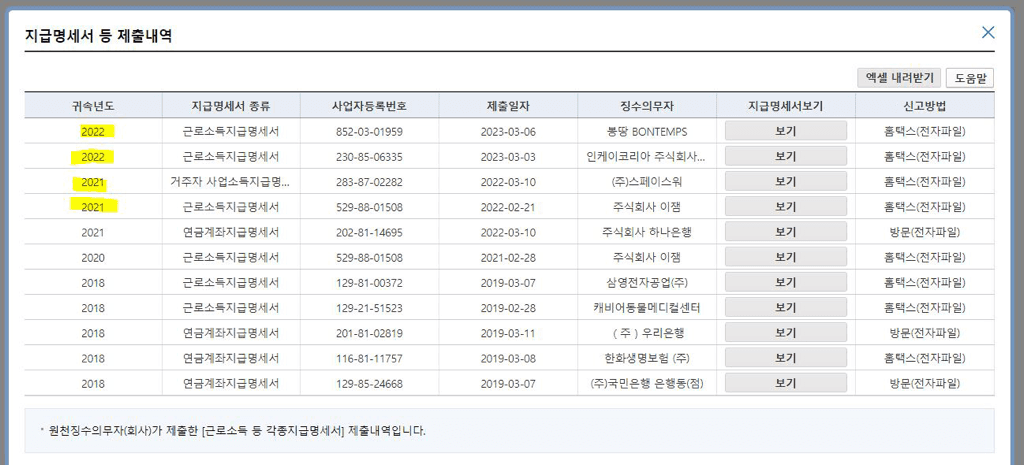Click the 삼영전자공업(주) company name
The height and width of the screenshot is (465, 1024).
647,283
